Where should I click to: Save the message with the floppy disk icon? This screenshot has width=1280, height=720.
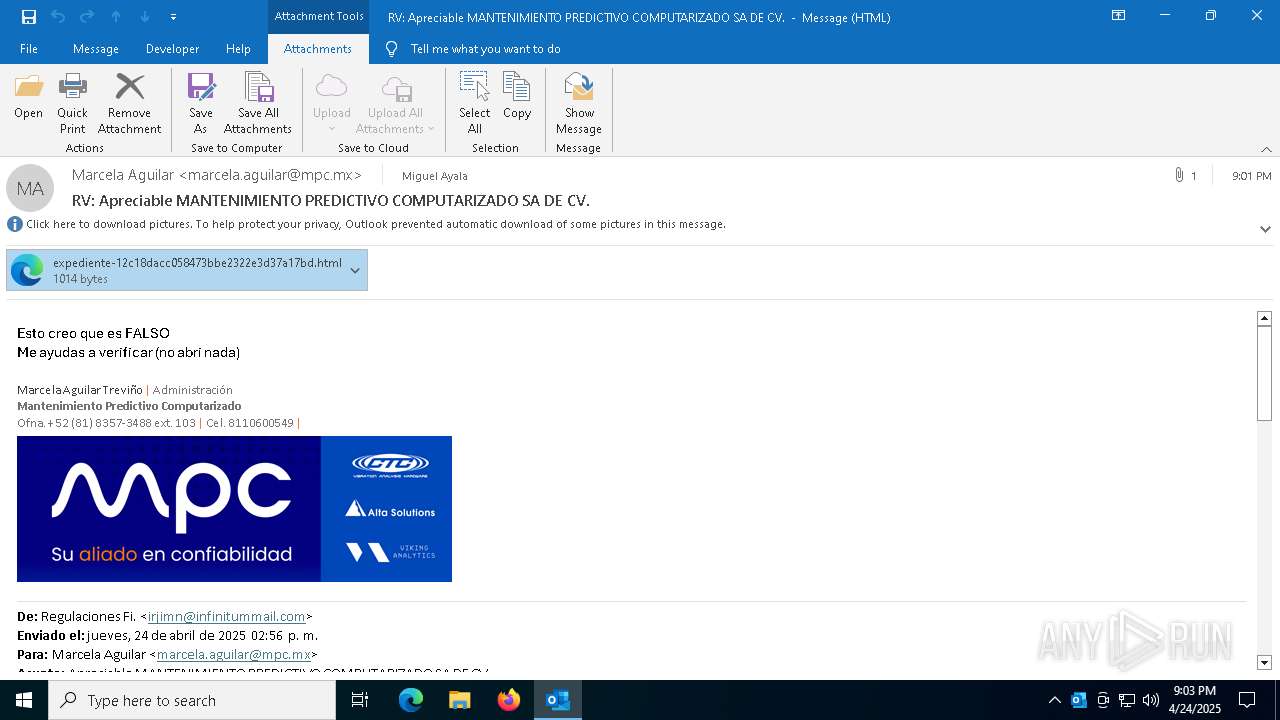(29, 17)
